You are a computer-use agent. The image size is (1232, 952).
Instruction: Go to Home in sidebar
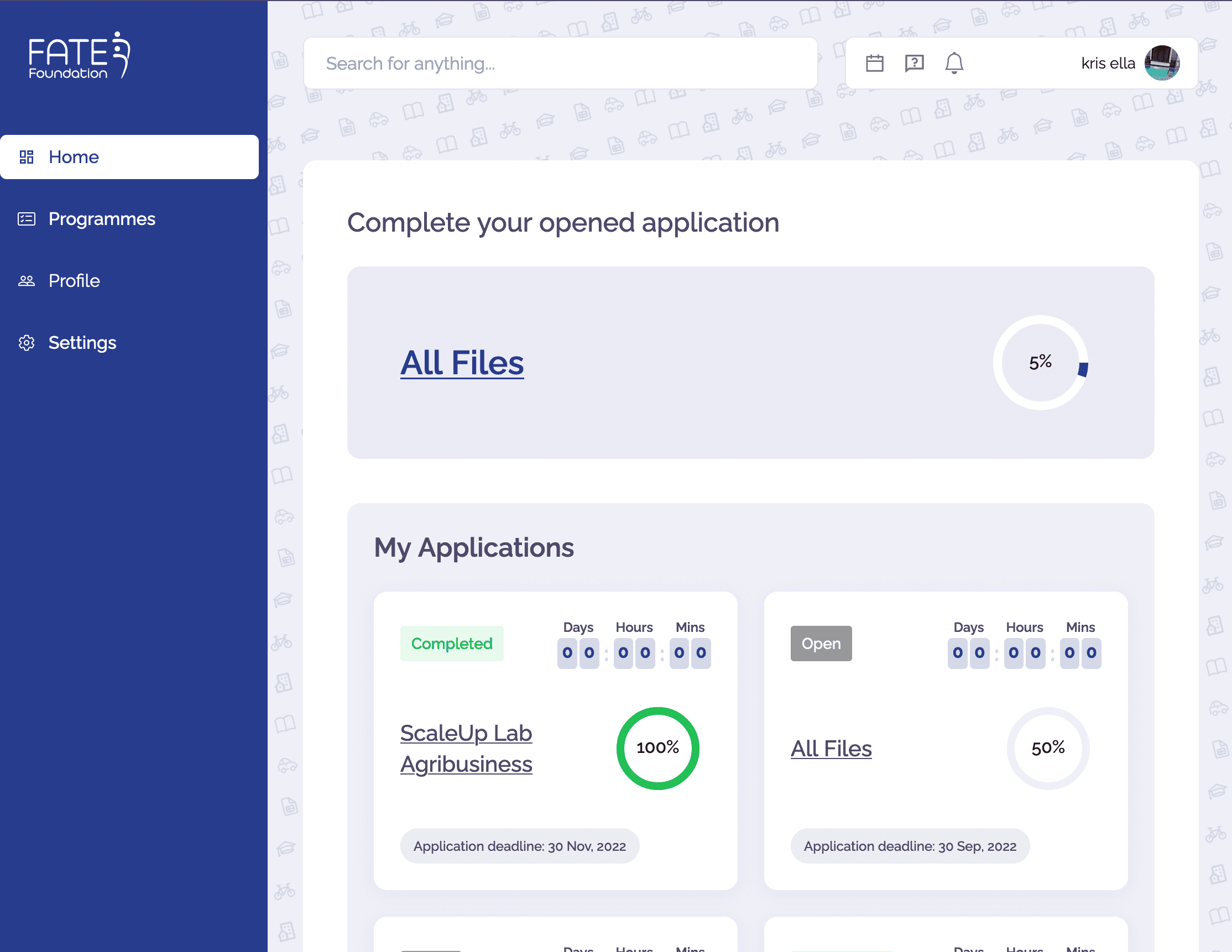click(x=129, y=157)
